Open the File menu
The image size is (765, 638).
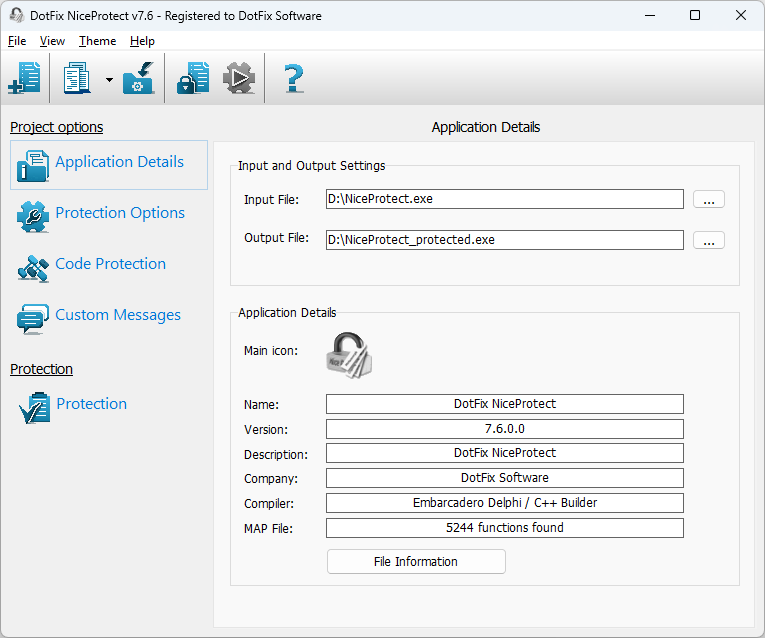pyautogui.click(x=17, y=41)
